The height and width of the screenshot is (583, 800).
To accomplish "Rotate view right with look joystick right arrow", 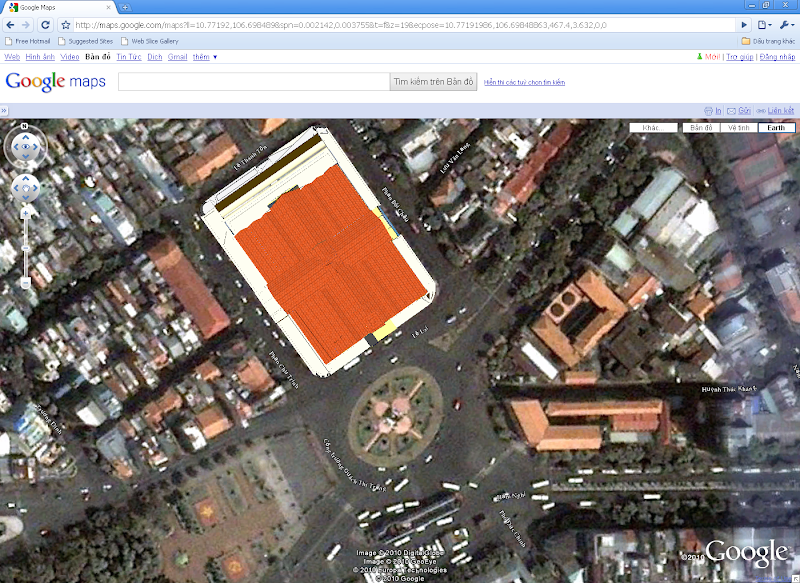I will 35,147.
